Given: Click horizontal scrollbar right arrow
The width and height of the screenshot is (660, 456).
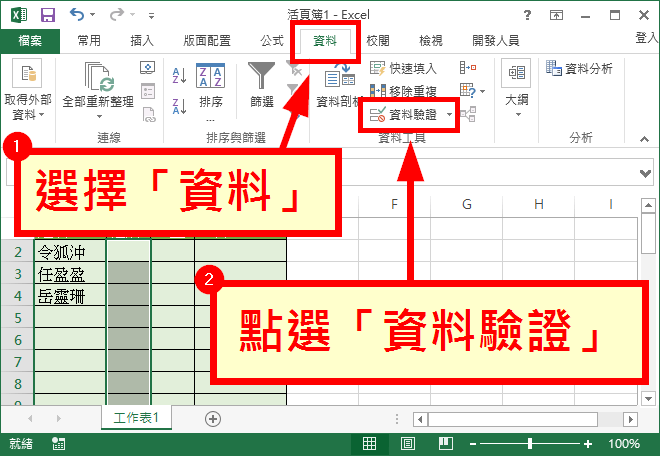Looking at the screenshot, I should [630, 419].
